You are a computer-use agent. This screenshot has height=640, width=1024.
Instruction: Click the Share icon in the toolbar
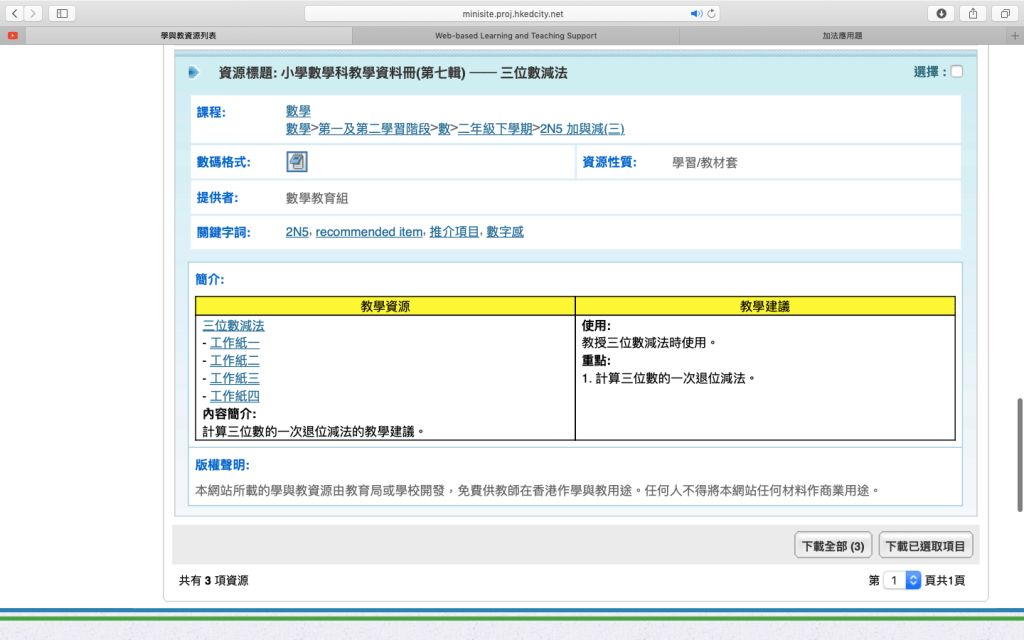pos(972,13)
